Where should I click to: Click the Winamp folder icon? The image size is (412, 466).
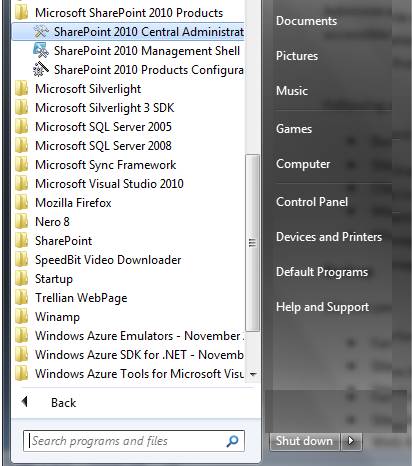[22, 316]
